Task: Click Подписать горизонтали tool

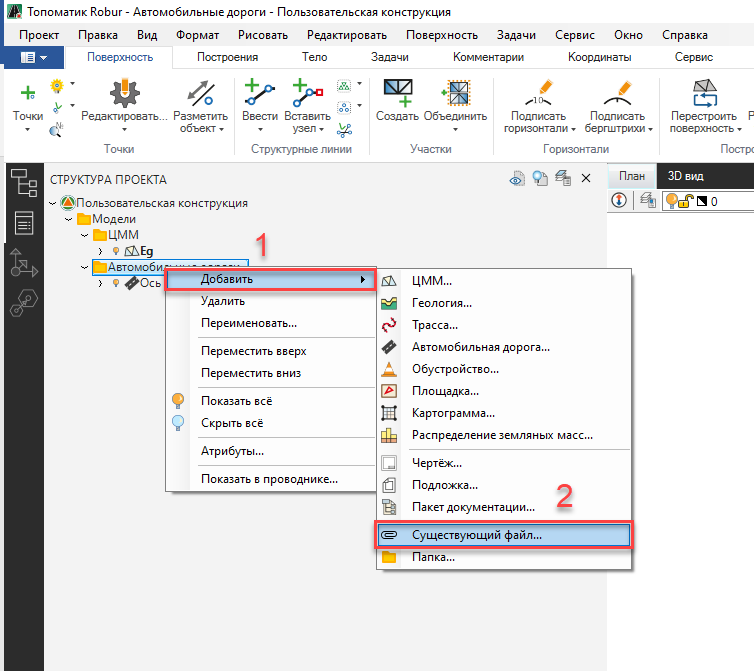Action: click(x=539, y=94)
